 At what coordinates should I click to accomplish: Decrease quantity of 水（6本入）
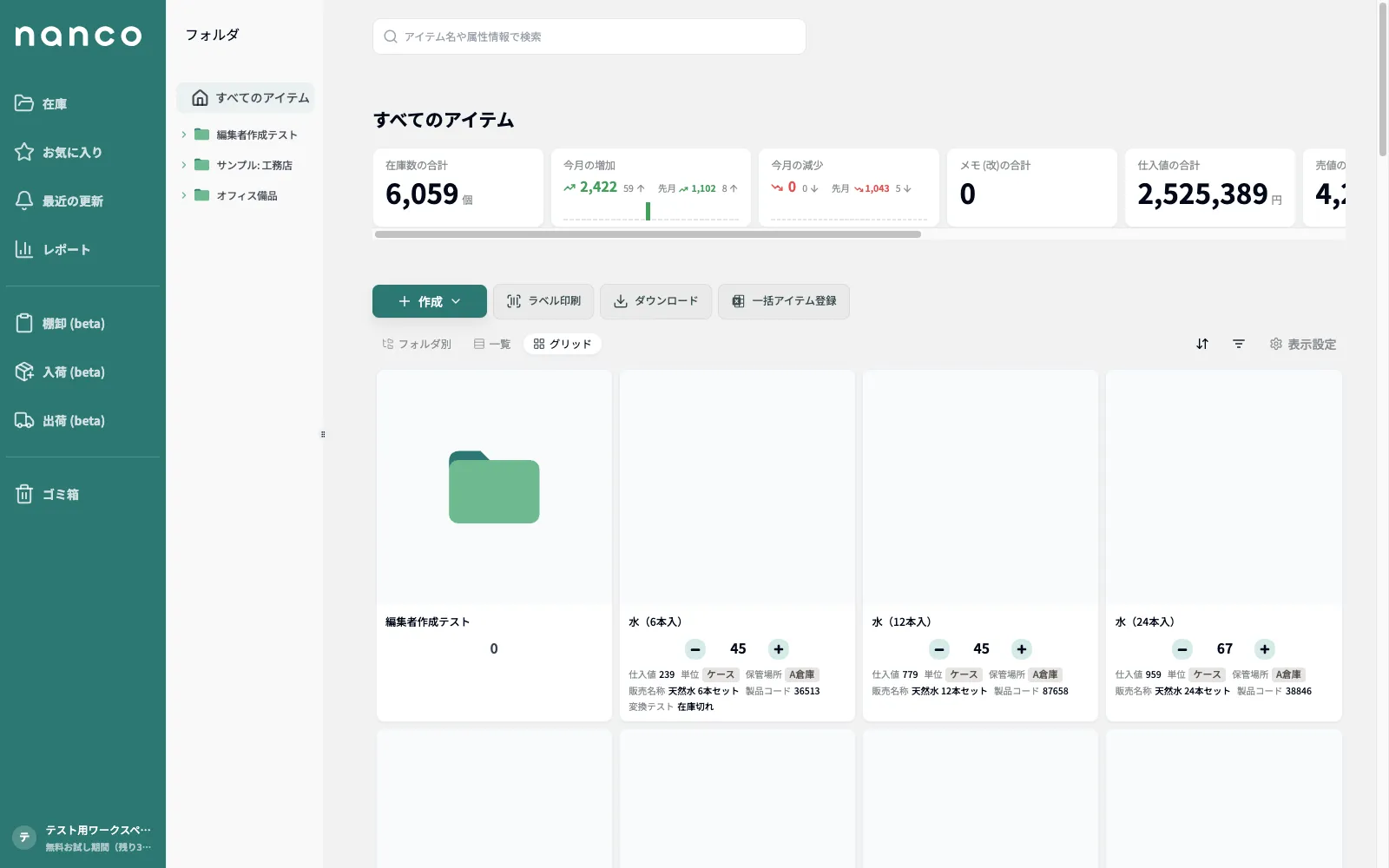point(695,649)
